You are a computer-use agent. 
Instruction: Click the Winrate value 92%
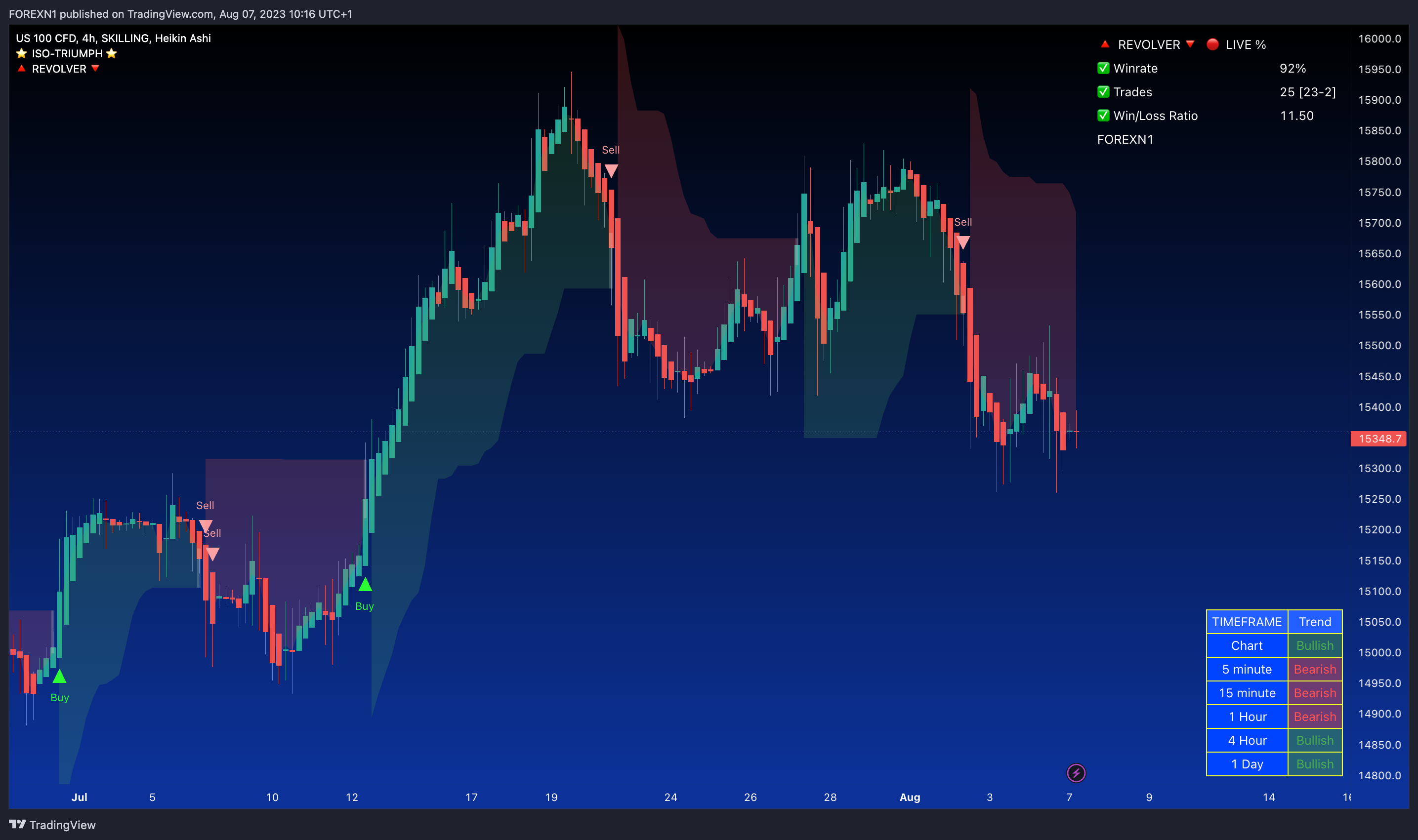pos(1293,69)
